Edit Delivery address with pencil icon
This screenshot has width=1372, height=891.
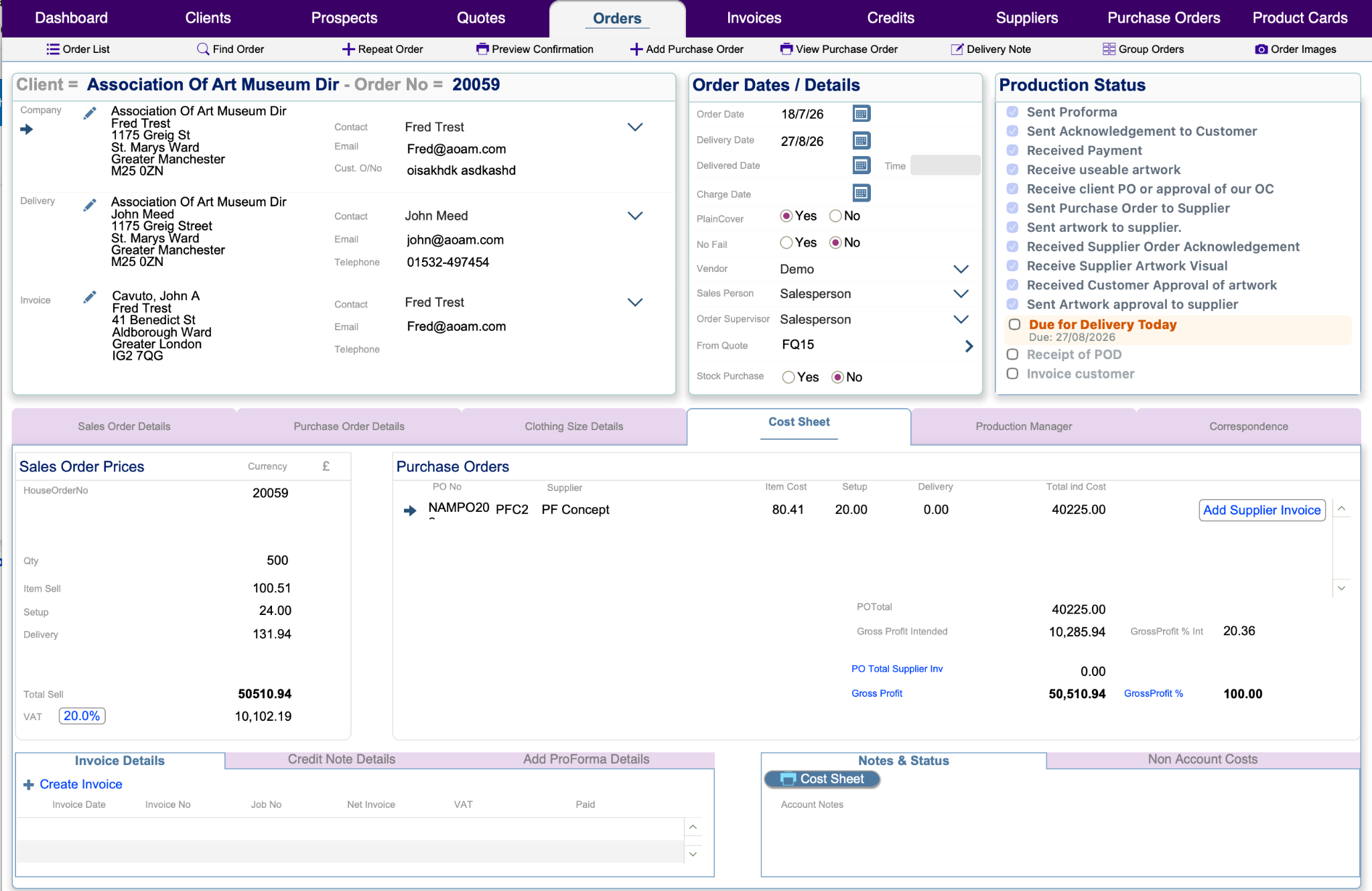[90, 204]
